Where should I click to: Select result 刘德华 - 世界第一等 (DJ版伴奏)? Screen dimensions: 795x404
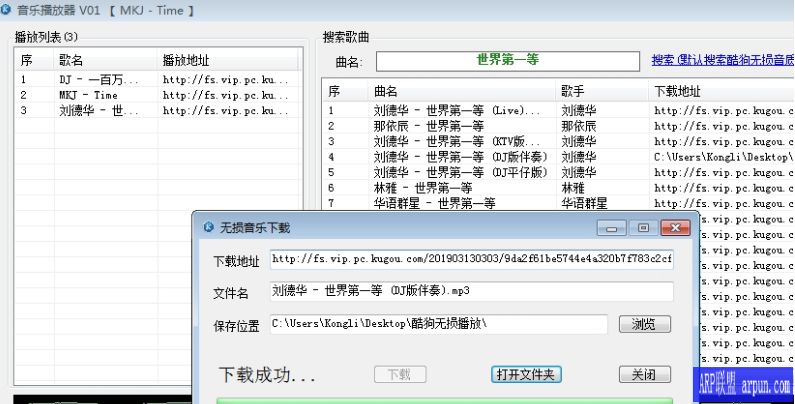[559, 157]
